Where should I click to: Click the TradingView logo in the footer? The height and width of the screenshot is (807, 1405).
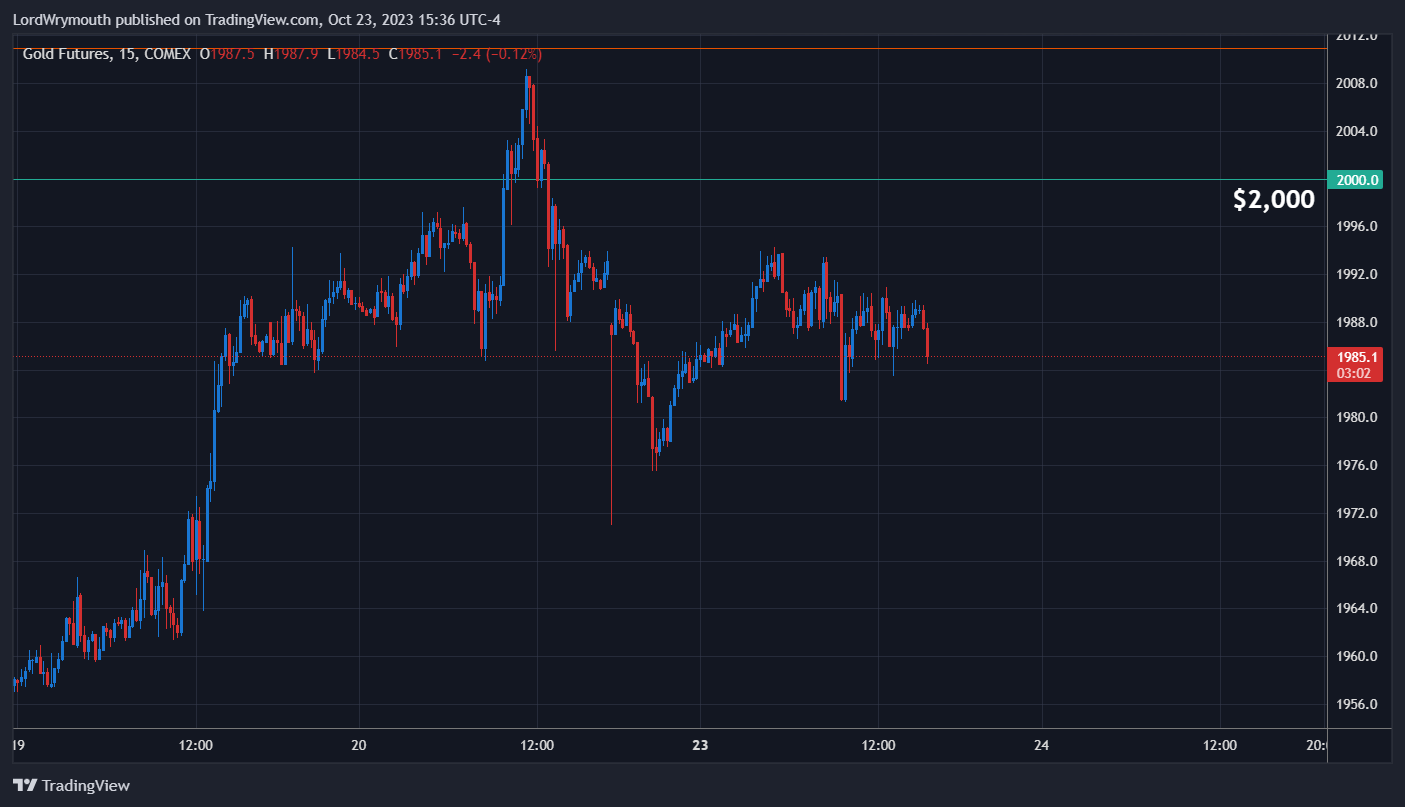pyautogui.click(x=71, y=785)
